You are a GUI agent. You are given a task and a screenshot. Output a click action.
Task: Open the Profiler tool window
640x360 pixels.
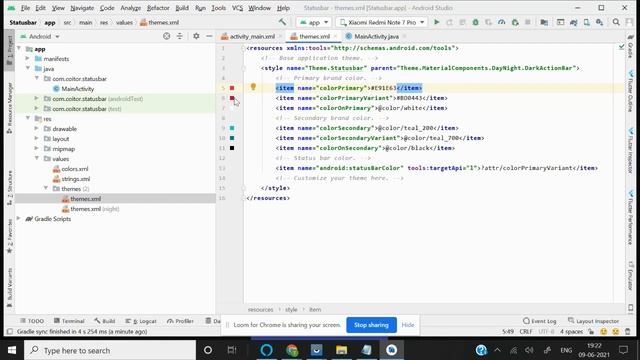pos(180,321)
